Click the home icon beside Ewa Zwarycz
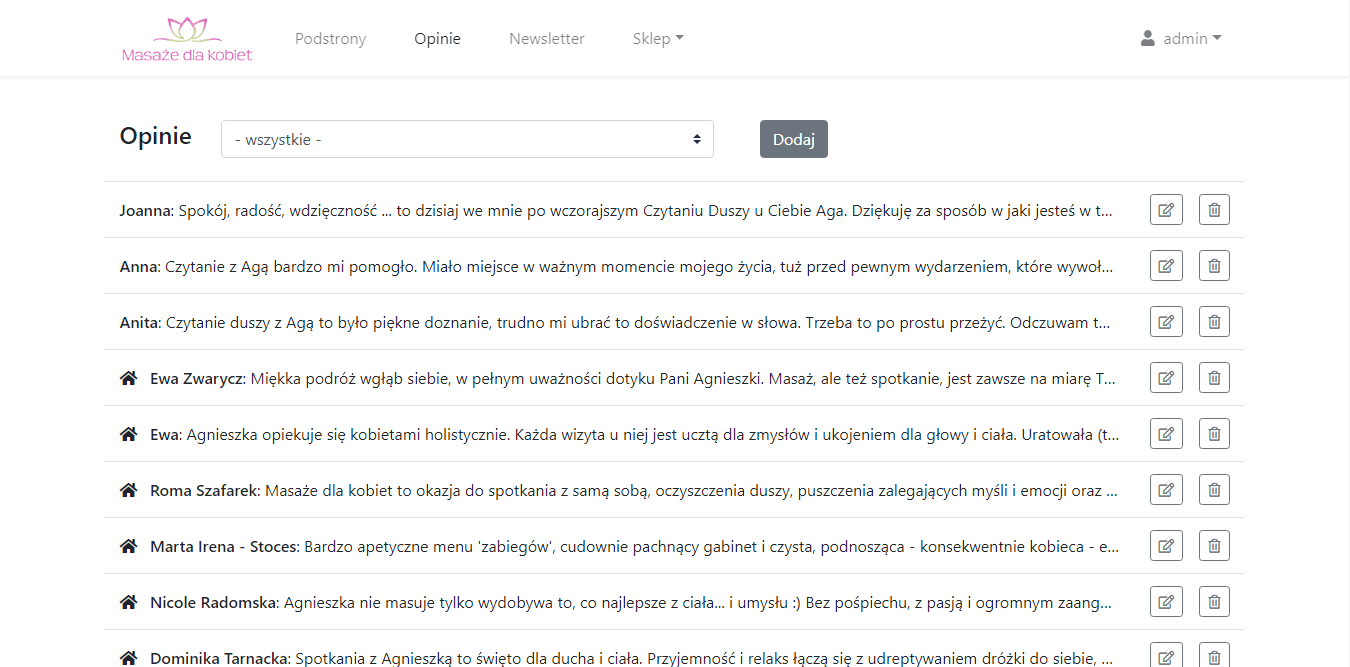Image resolution: width=1350 pixels, height=667 pixels. point(128,377)
